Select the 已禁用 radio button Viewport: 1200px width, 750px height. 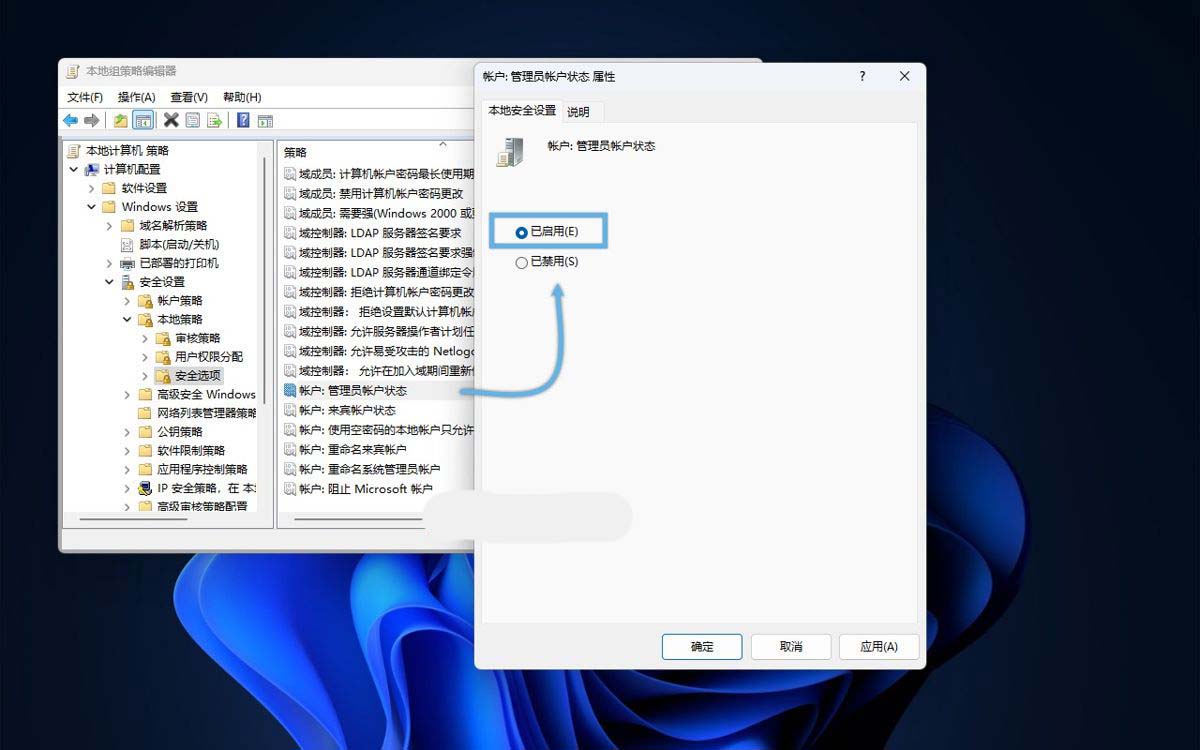click(521, 262)
